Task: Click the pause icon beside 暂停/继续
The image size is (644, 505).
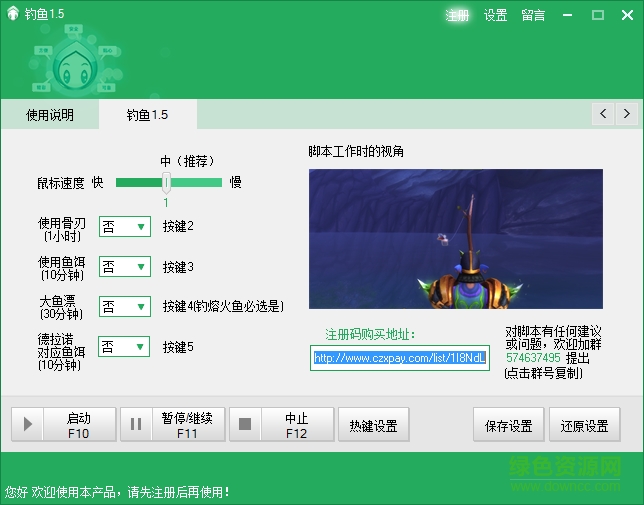Action: (136, 425)
